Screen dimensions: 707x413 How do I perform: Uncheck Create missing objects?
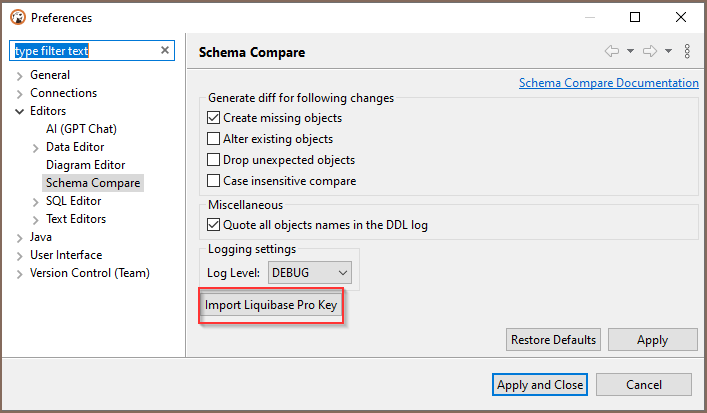[213, 117]
